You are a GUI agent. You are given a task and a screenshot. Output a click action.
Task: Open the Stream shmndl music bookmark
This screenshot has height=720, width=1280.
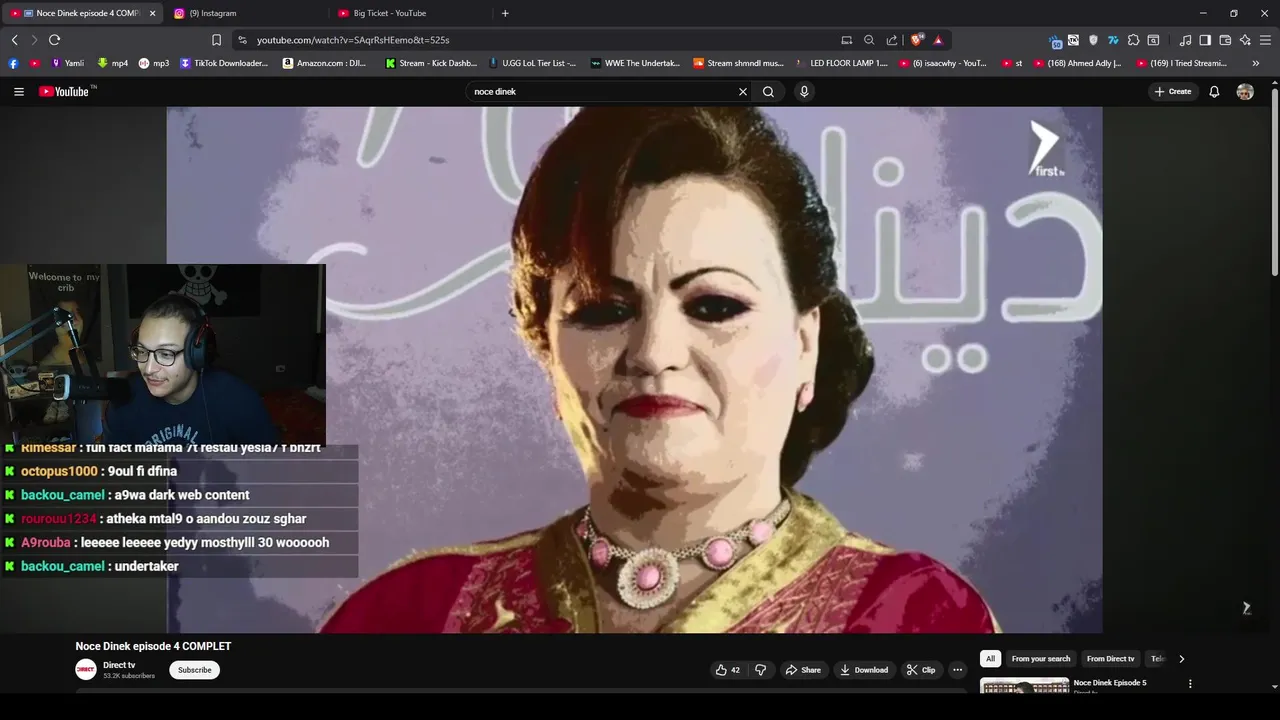point(738,63)
